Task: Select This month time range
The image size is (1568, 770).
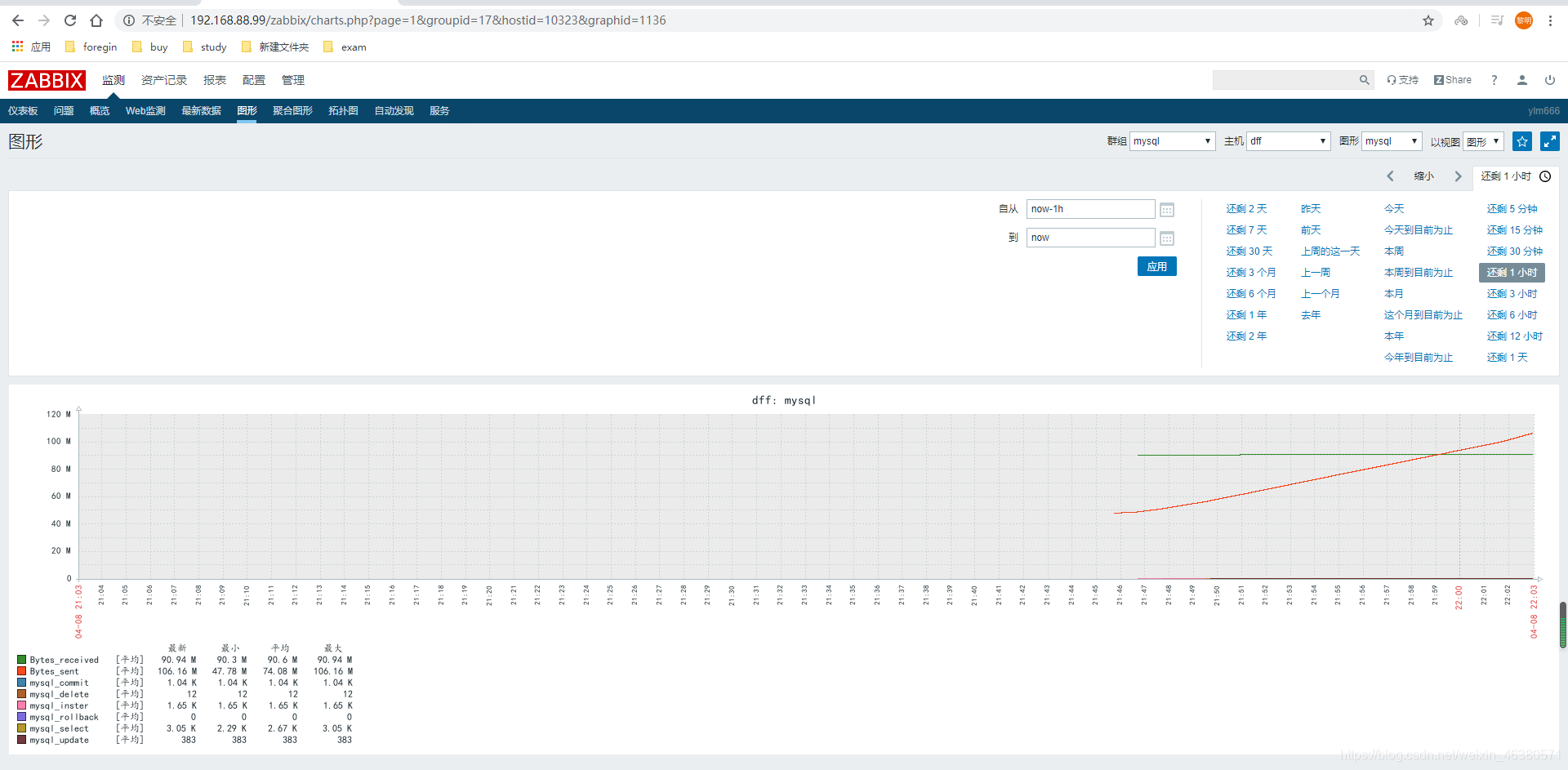Action: click(x=1394, y=294)
